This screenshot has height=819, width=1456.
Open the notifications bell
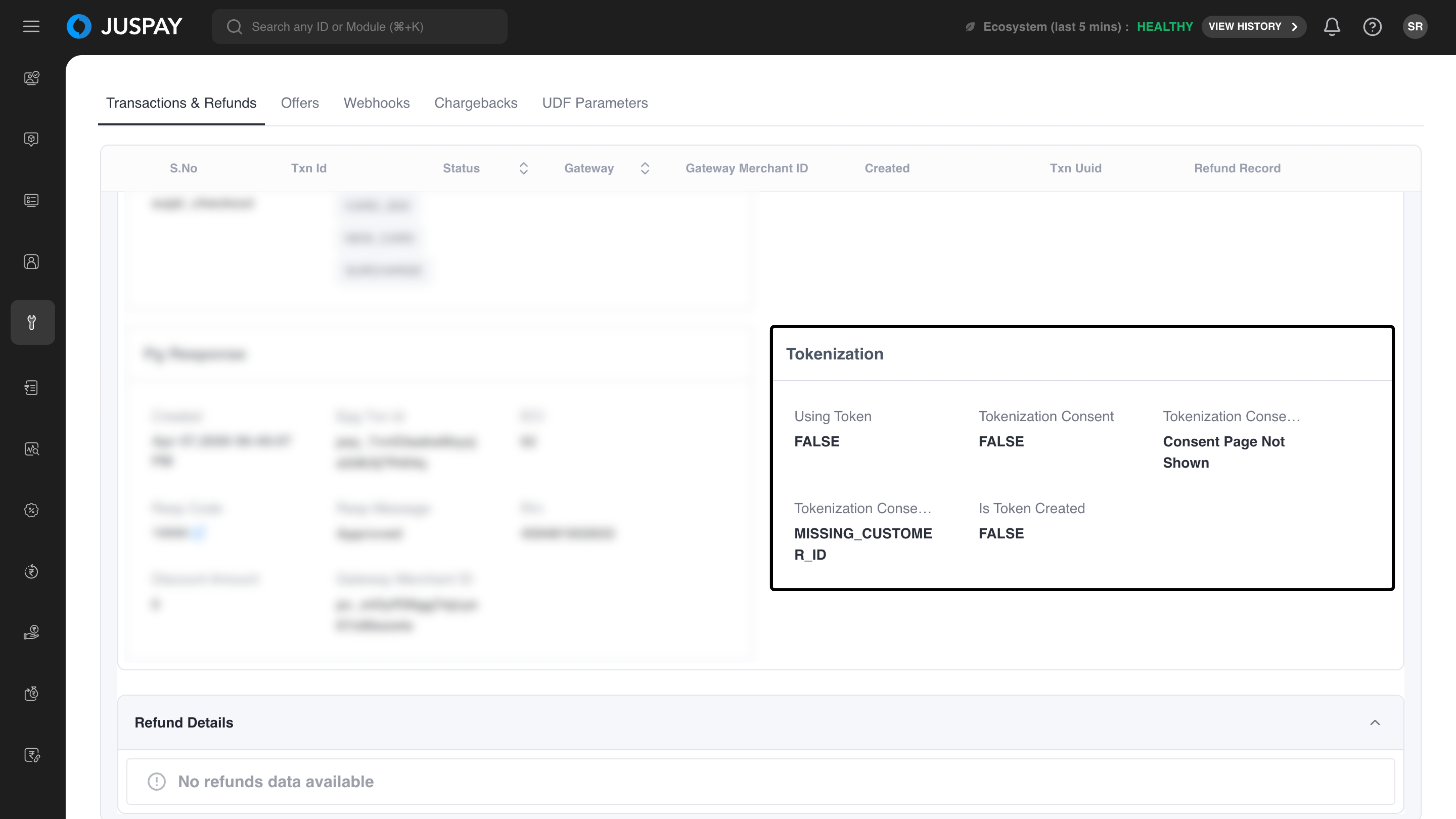tap(1332, 26)
